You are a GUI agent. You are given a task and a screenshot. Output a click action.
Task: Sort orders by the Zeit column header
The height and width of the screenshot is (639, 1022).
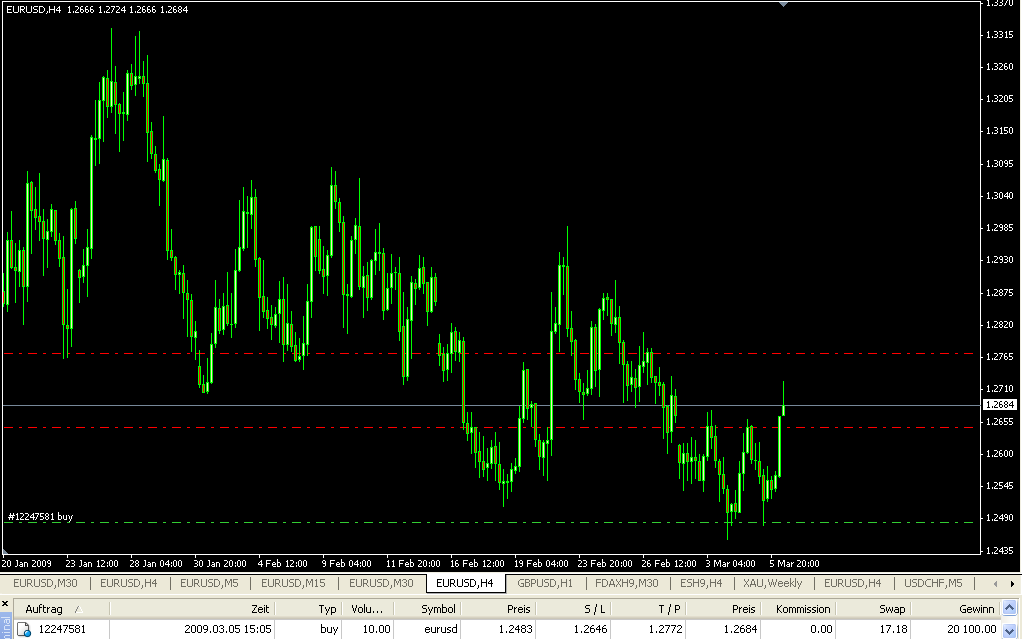[x=193, y=609]
